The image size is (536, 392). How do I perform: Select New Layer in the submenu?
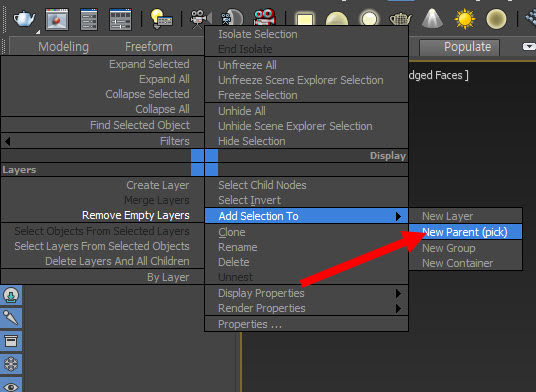[465, 216]
